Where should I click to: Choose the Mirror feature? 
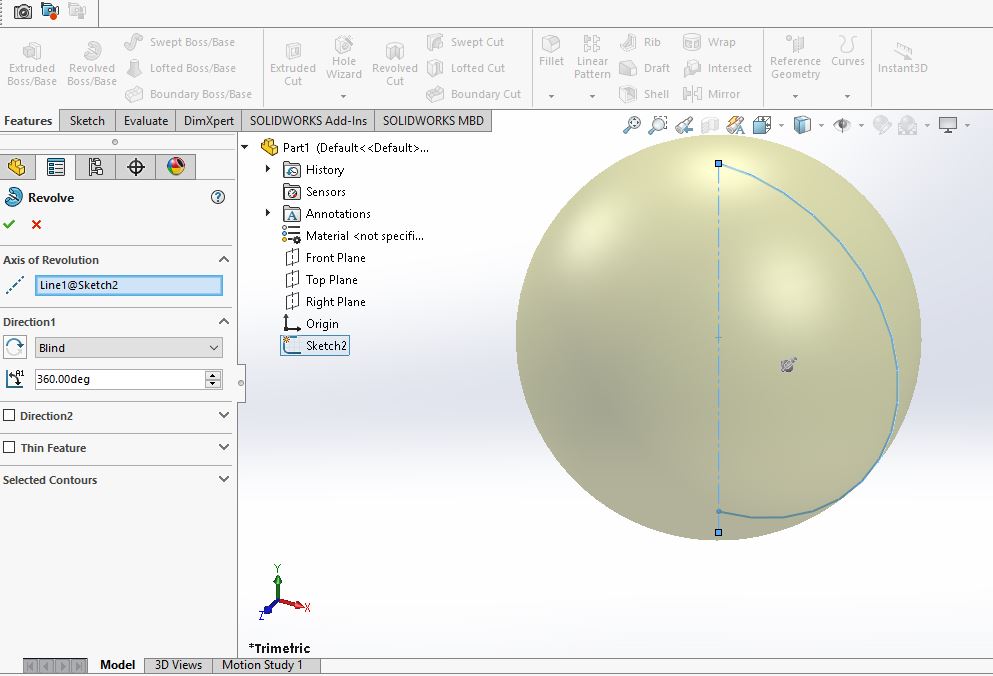click(x=712, y=94)
